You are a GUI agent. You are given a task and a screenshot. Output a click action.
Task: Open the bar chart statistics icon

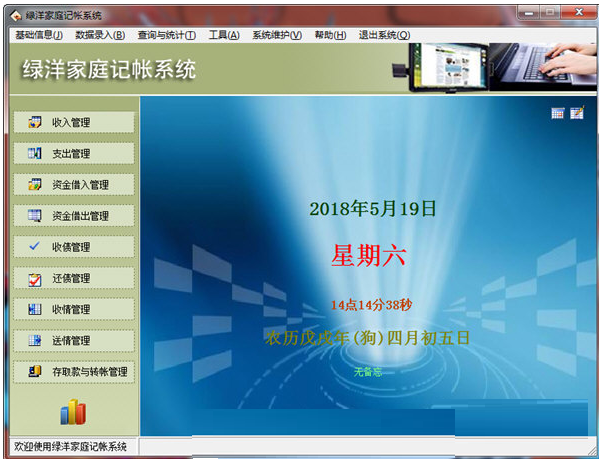tap(73, 412)
